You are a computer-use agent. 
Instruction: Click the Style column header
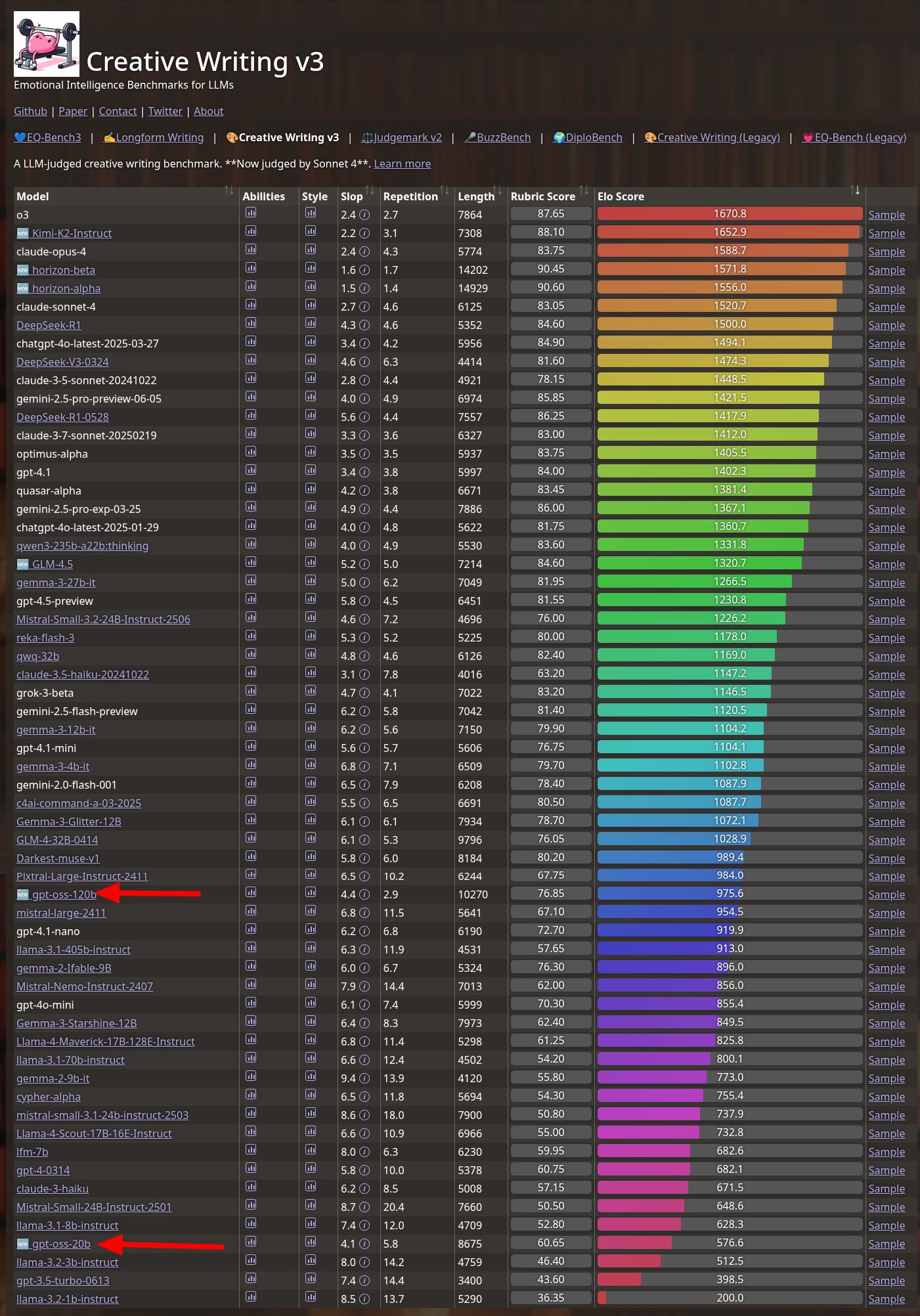click(315, 196)
